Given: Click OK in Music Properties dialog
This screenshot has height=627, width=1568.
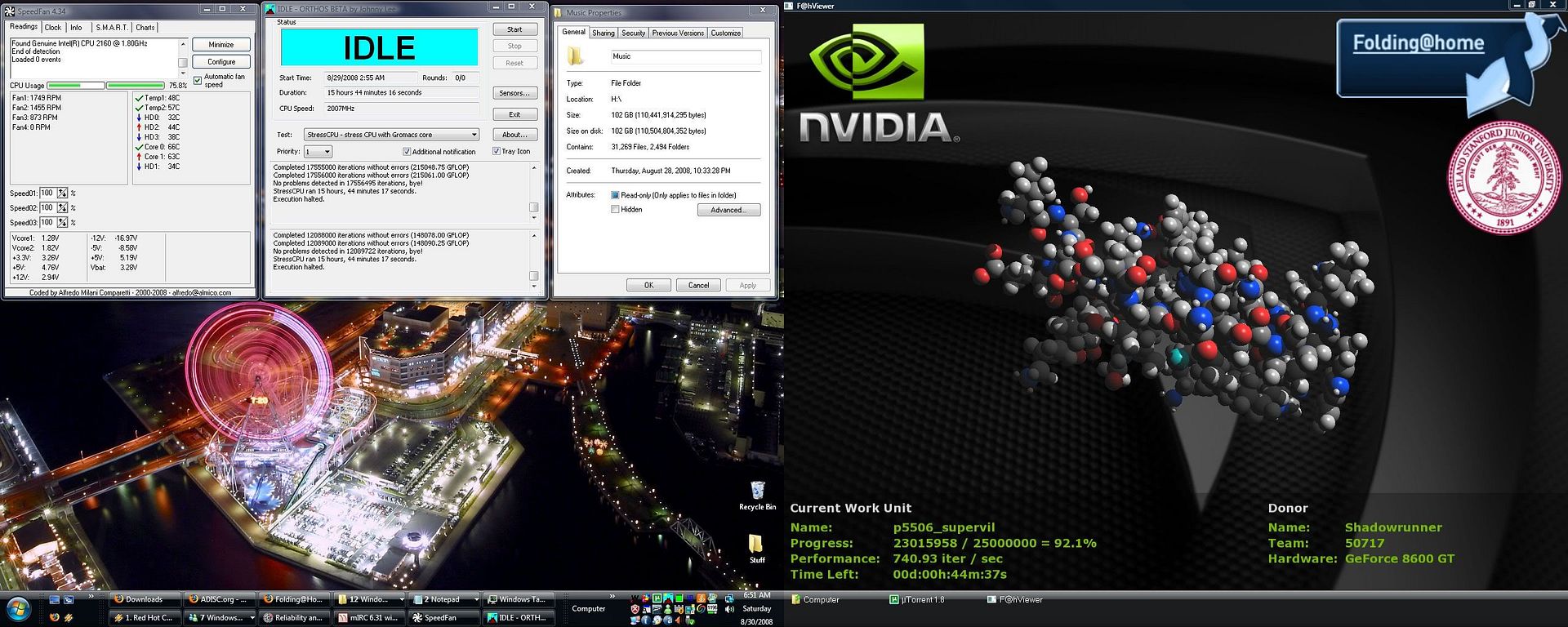Looking at the screenshot, I should point(648,285).
